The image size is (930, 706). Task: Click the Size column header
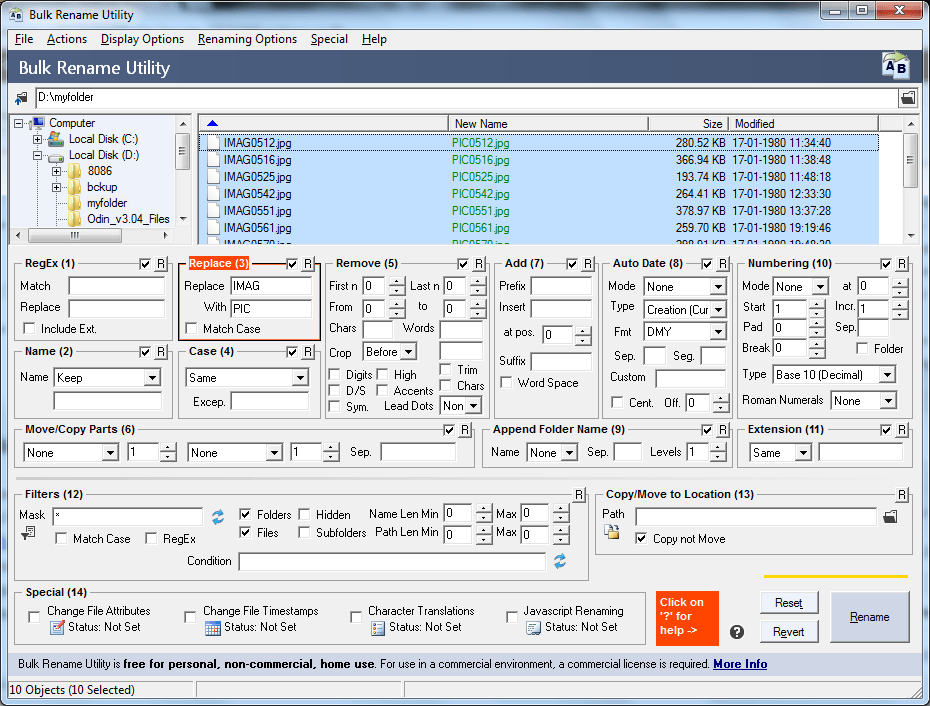point(688,124)
